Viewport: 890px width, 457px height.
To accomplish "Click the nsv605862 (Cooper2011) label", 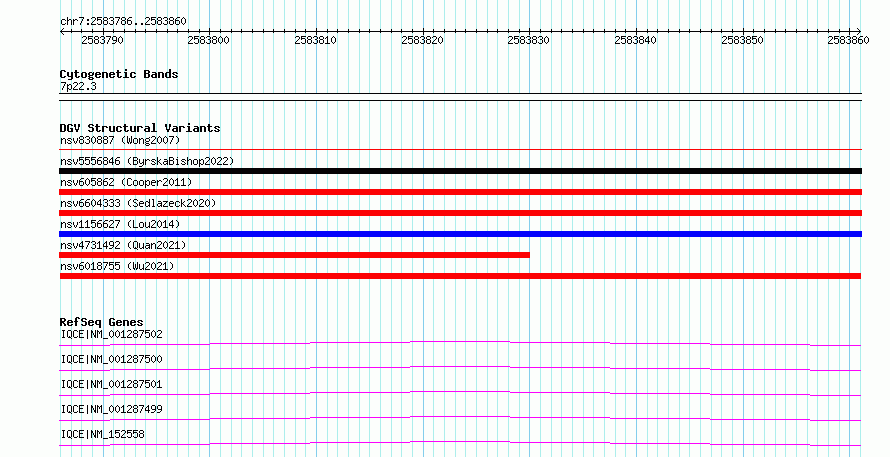I will point(126,182).
